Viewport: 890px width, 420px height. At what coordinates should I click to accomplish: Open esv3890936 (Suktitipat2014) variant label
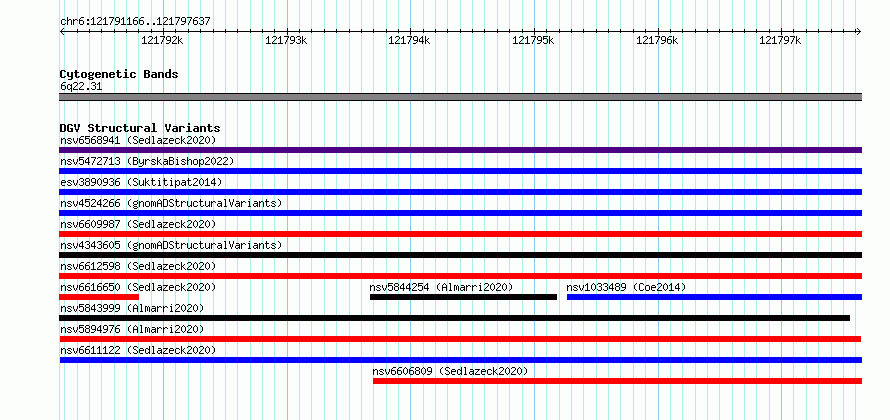click(141, 182)
